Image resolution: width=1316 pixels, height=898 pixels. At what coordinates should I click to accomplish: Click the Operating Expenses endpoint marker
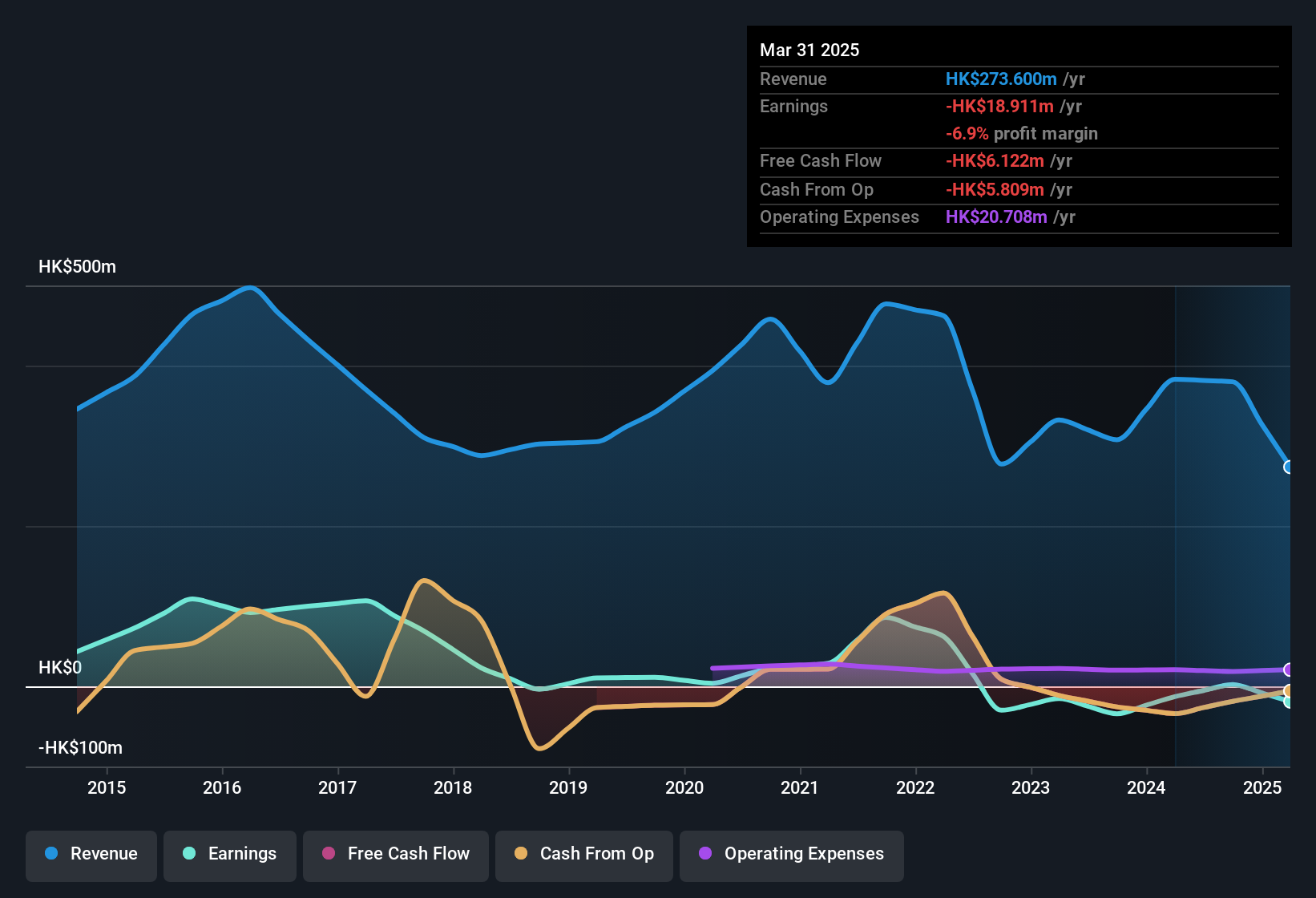click(x=1289, y=669)
